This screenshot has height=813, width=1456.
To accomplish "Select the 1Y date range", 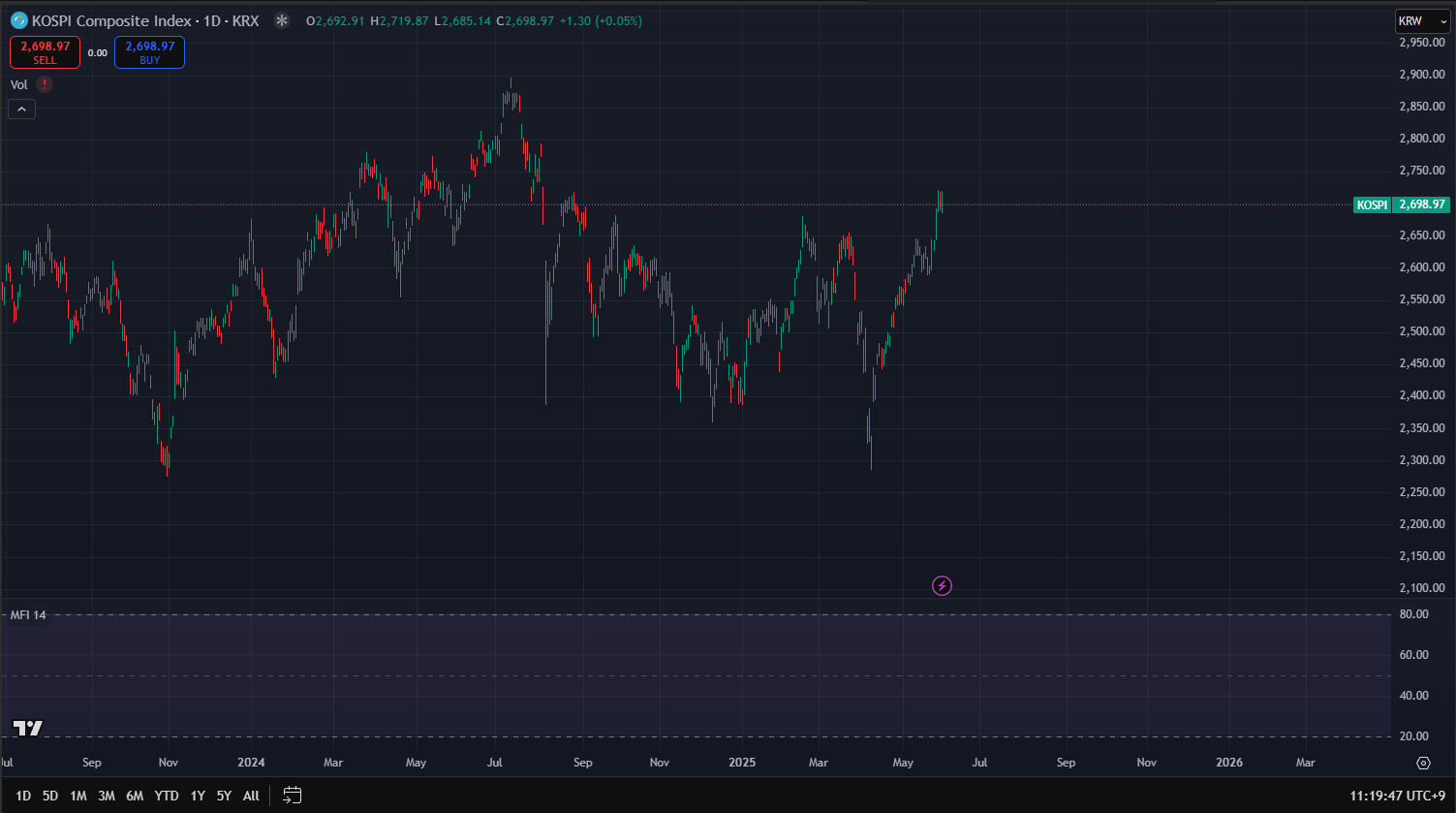I will point(198,796).
